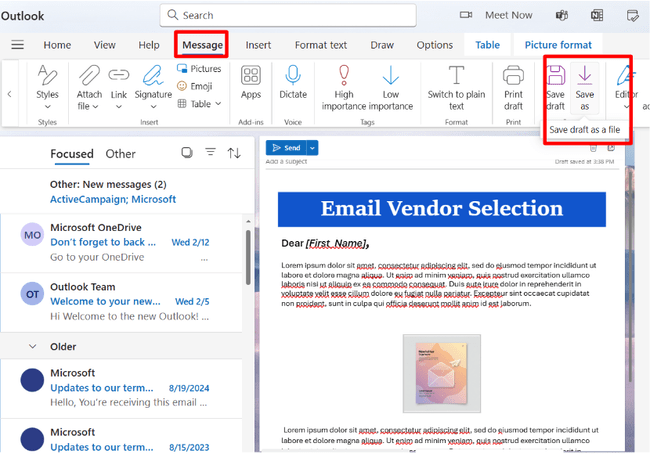Mark message as High importance
Viewport: 650px width, 454px height.
click(344, 77)
